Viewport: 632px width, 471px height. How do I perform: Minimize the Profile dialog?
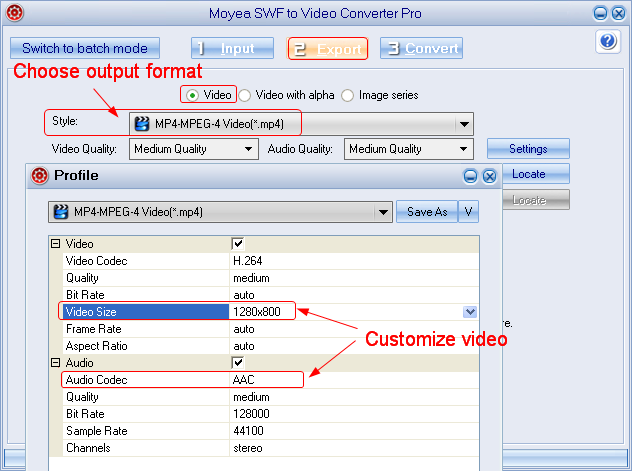470,176
